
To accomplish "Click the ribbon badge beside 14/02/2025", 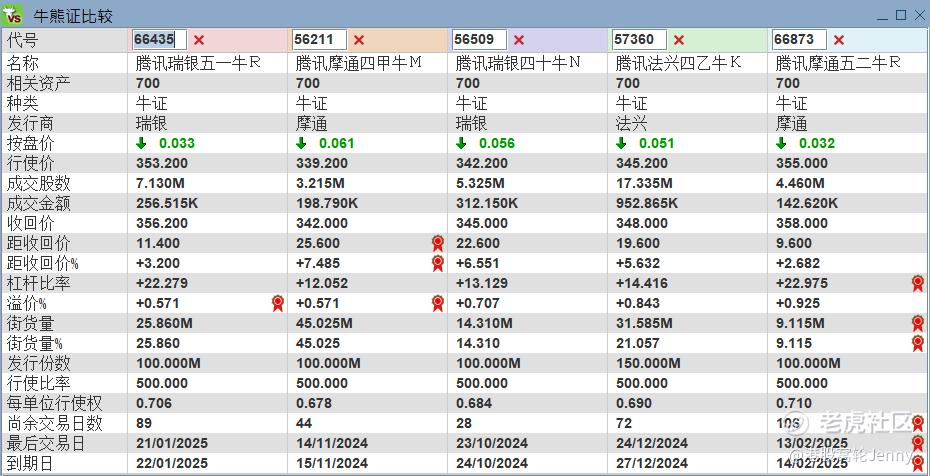I will pyautogui.click(x=918, y=464).
